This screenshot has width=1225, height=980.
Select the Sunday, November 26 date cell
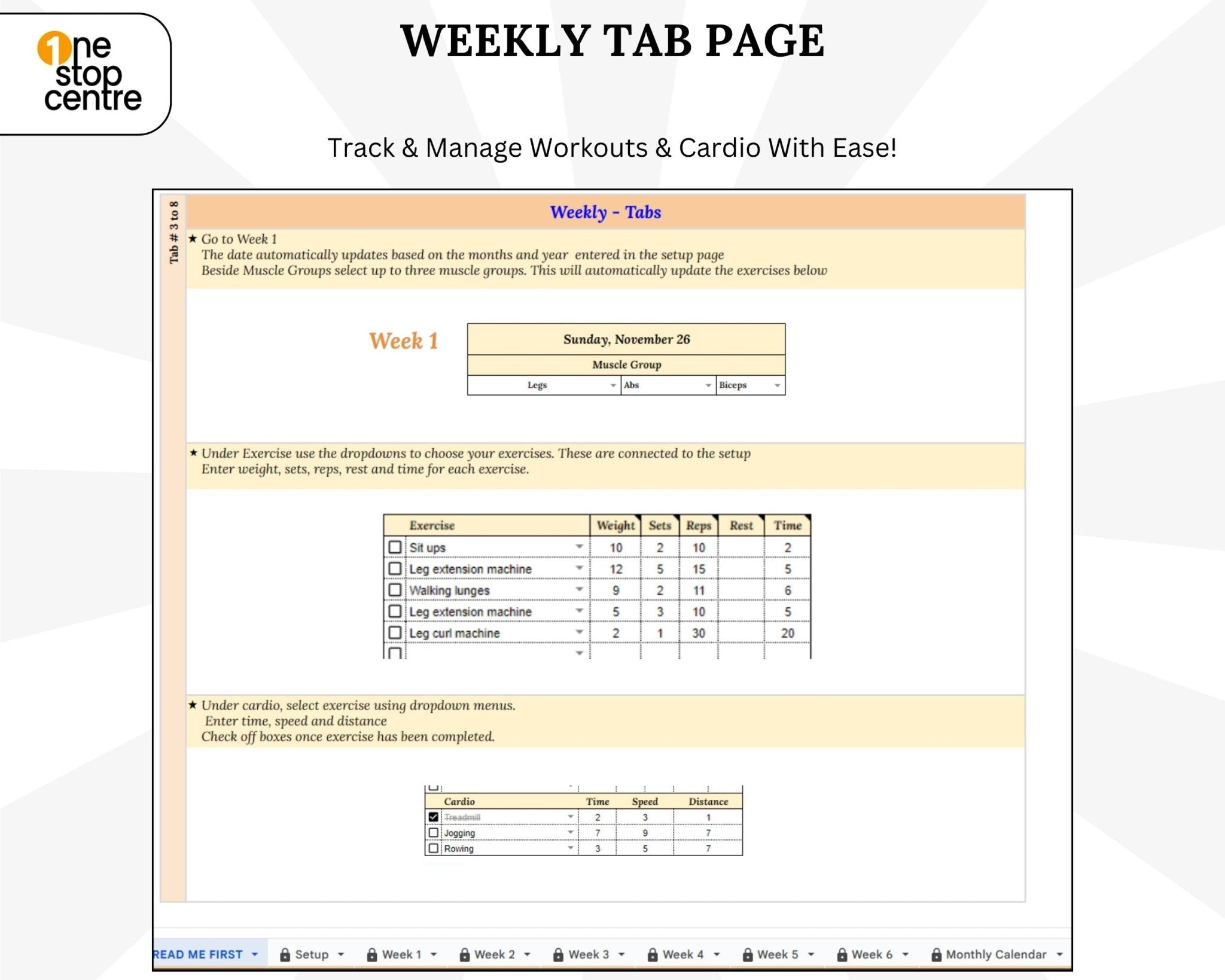626,339
